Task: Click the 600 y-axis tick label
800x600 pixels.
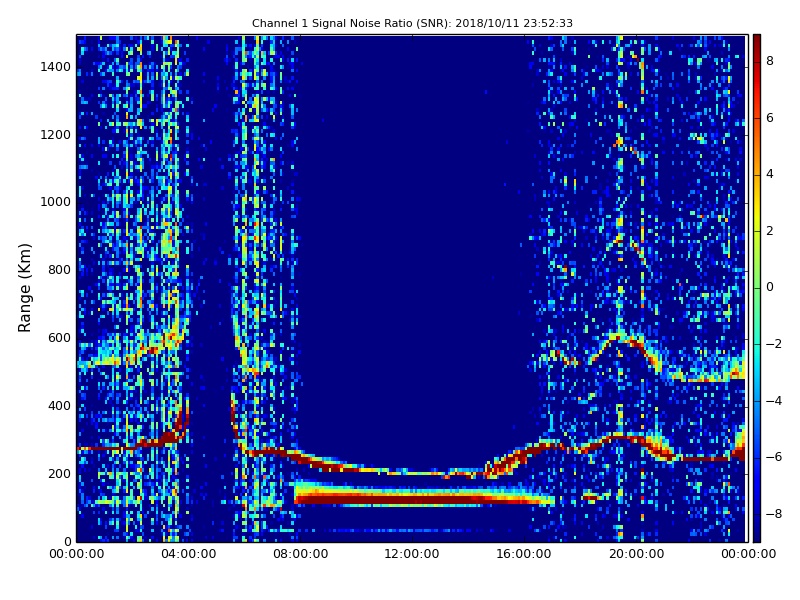Action: (x=59, y=338)
